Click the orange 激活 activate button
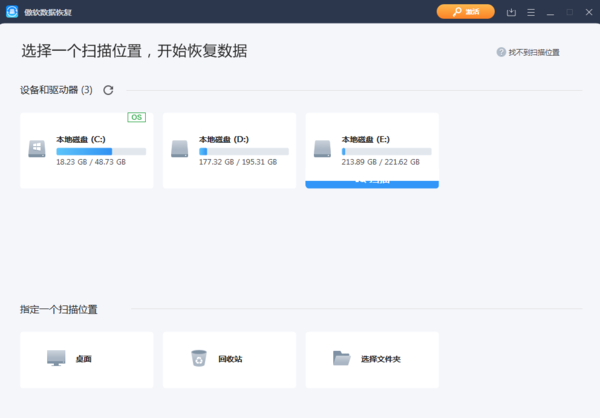Viewport: 600px width, 418px height. (x=465, y=12)
